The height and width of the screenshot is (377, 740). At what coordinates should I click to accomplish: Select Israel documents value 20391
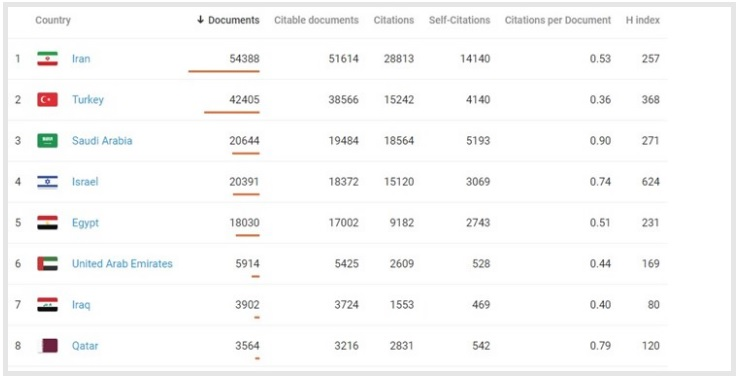click(x=244, y=182)
